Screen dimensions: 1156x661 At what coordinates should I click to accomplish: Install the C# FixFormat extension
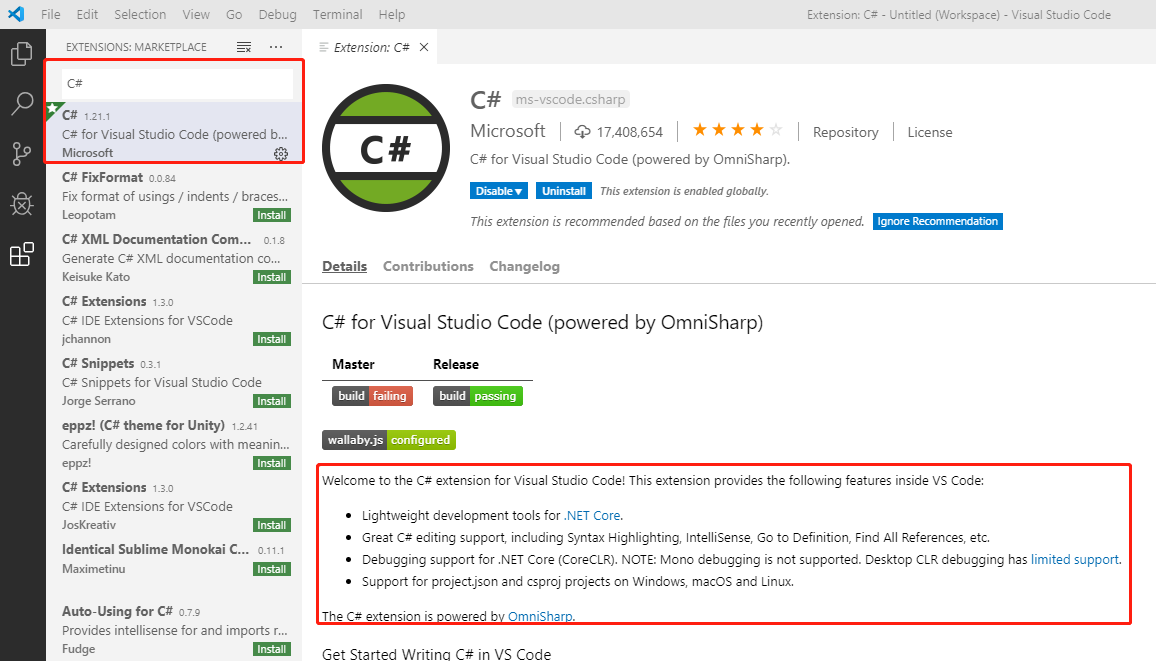272,215
